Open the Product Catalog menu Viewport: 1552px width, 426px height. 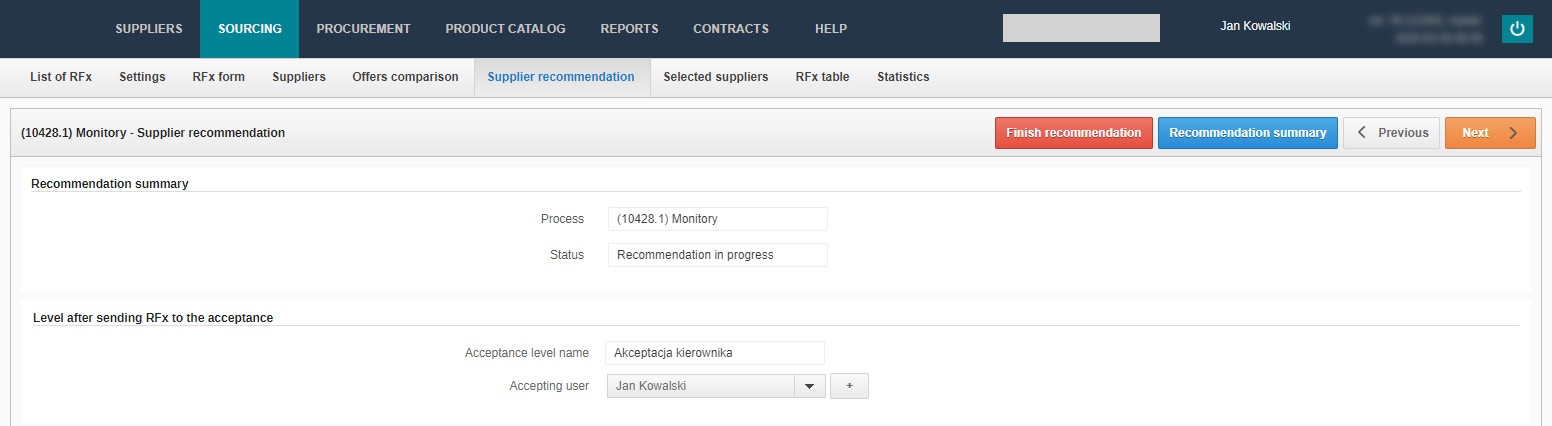point(505,29)
